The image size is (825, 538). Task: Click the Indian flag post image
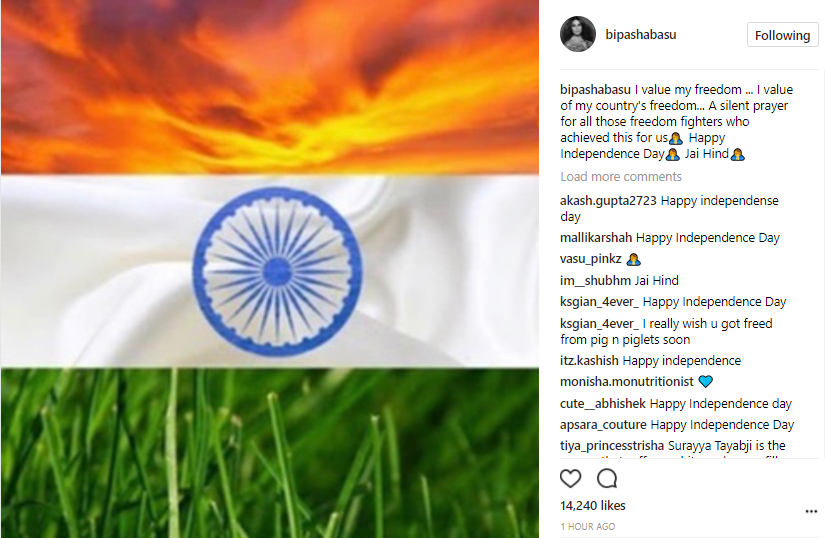[270, 269]
